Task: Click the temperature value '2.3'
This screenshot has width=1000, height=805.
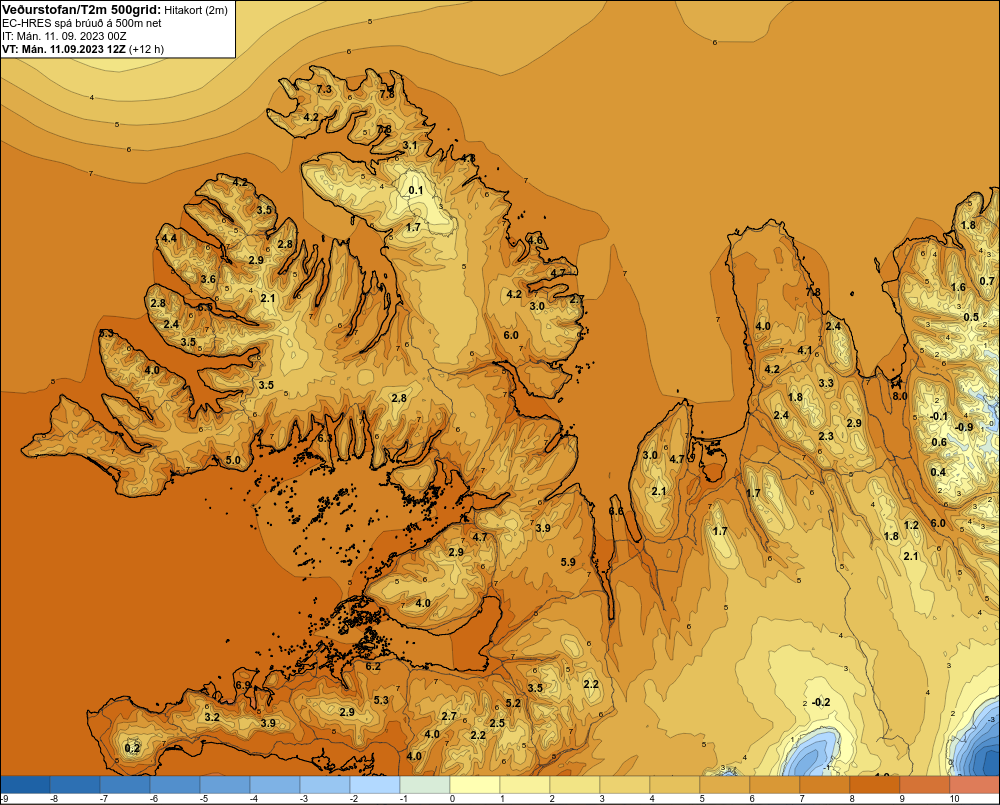Action: point(826,436)
